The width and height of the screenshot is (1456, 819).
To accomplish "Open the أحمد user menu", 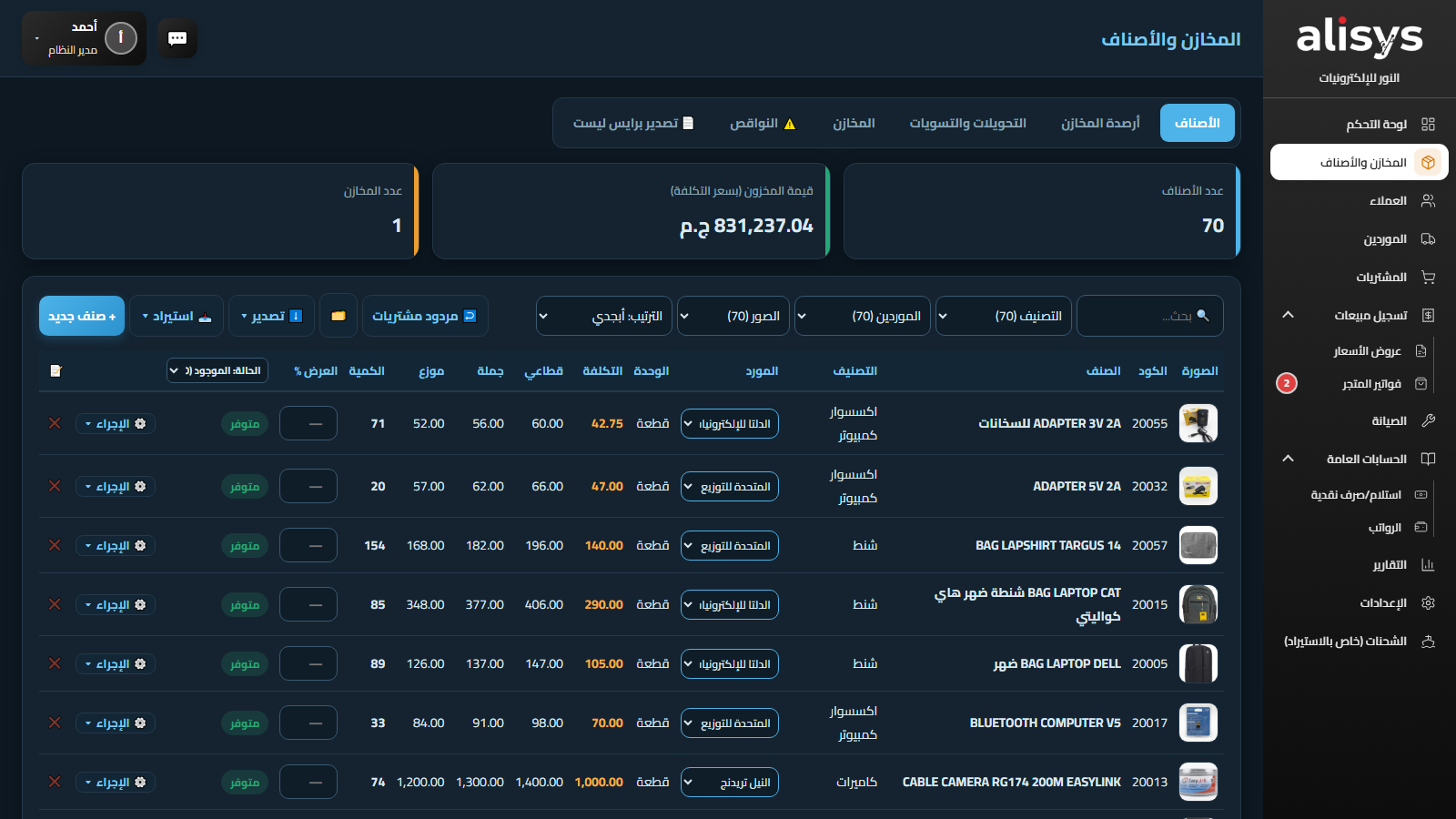I will coord(84,38).
